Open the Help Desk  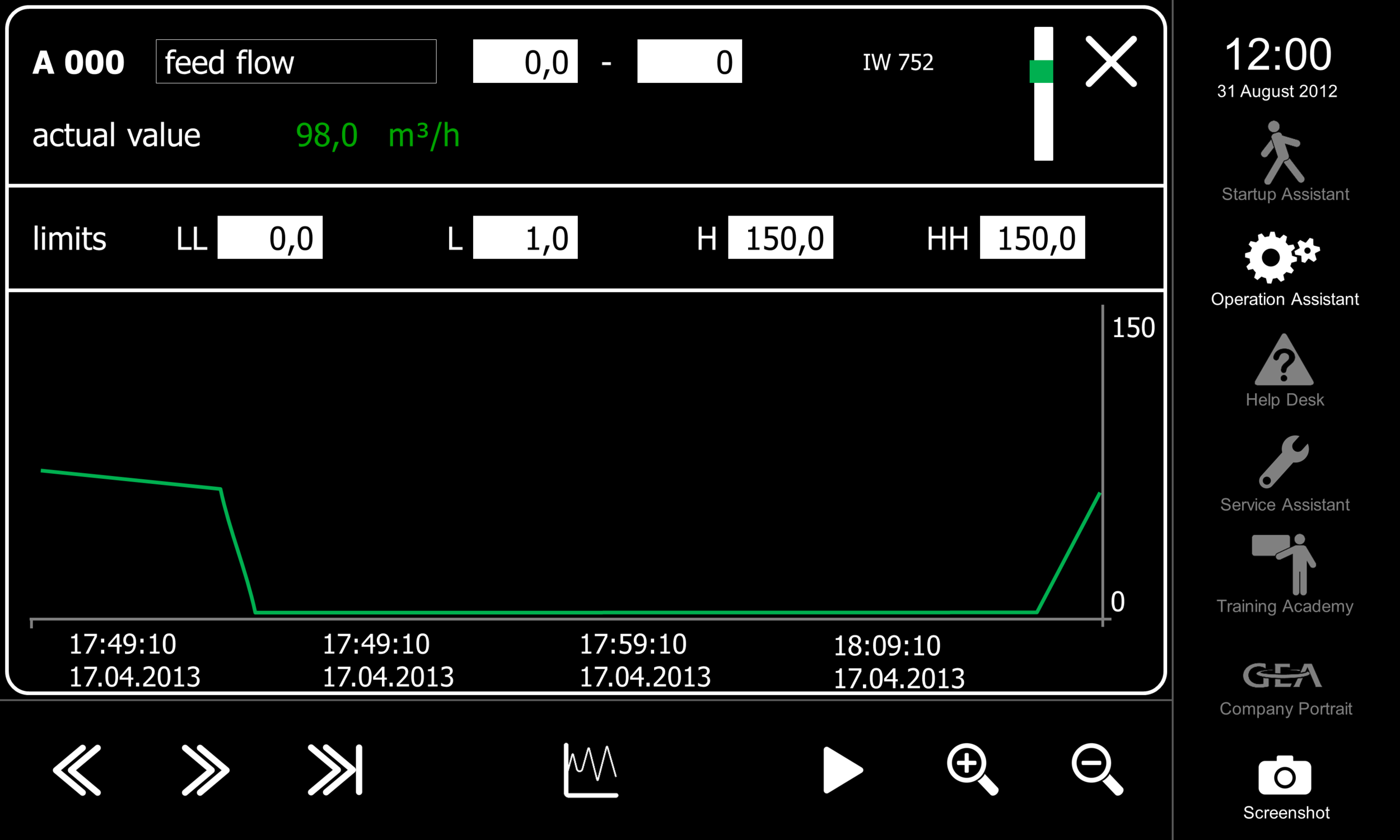pos(1284,370)
